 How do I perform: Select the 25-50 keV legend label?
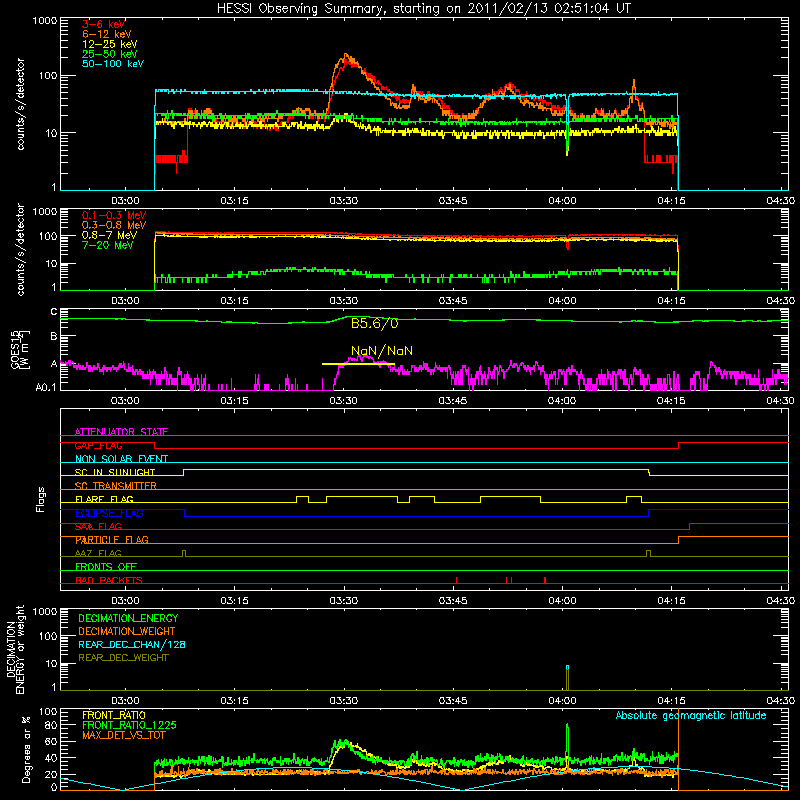109,54
